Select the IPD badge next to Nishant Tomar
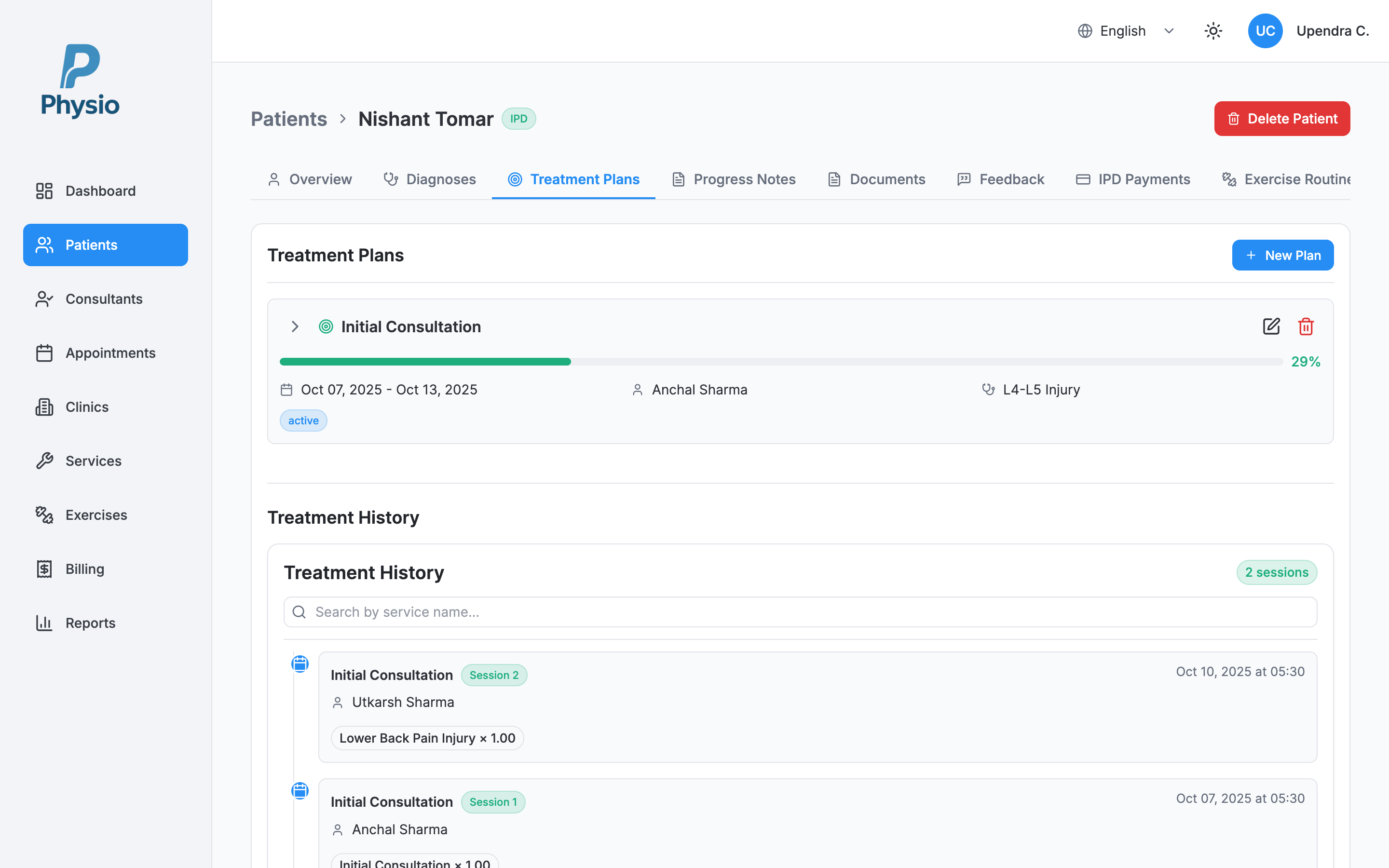This screenshot has width=1389, height=868. point(518,118)
